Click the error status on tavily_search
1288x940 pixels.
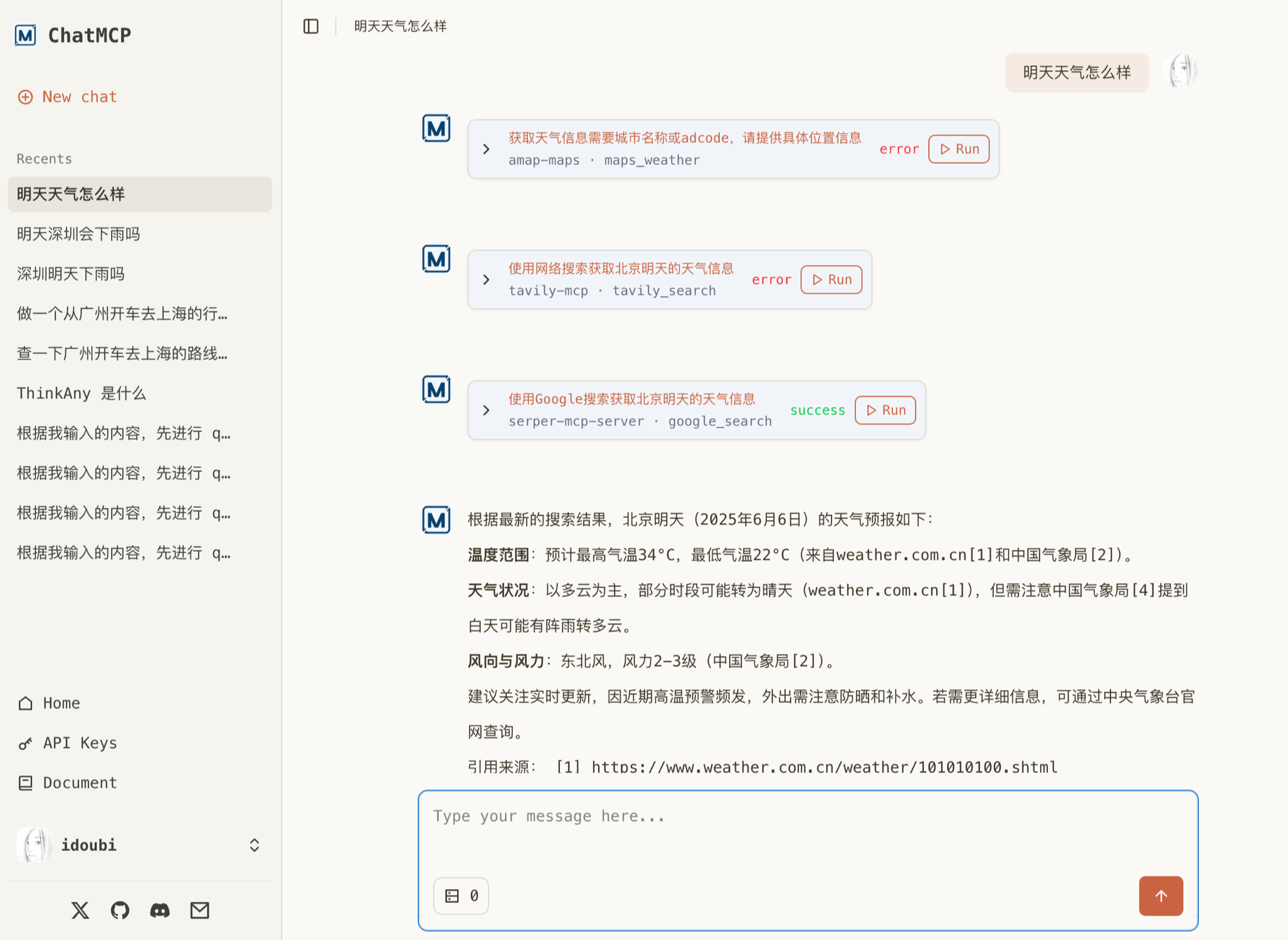click(x=771, y=280)
